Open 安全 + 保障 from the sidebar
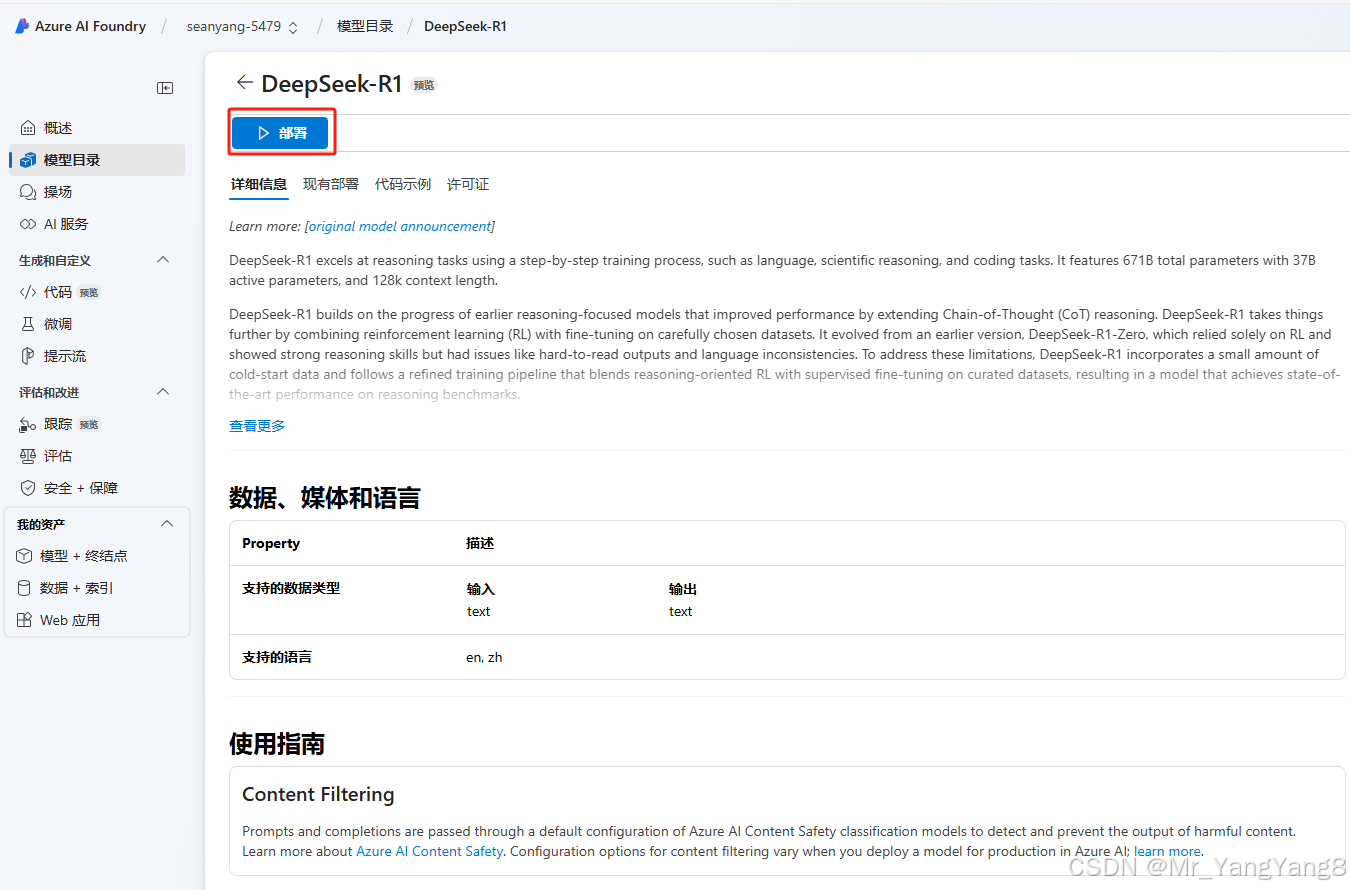Viewport: 1350px width, 890px height. pyautogui.click(x=97, y=488)
